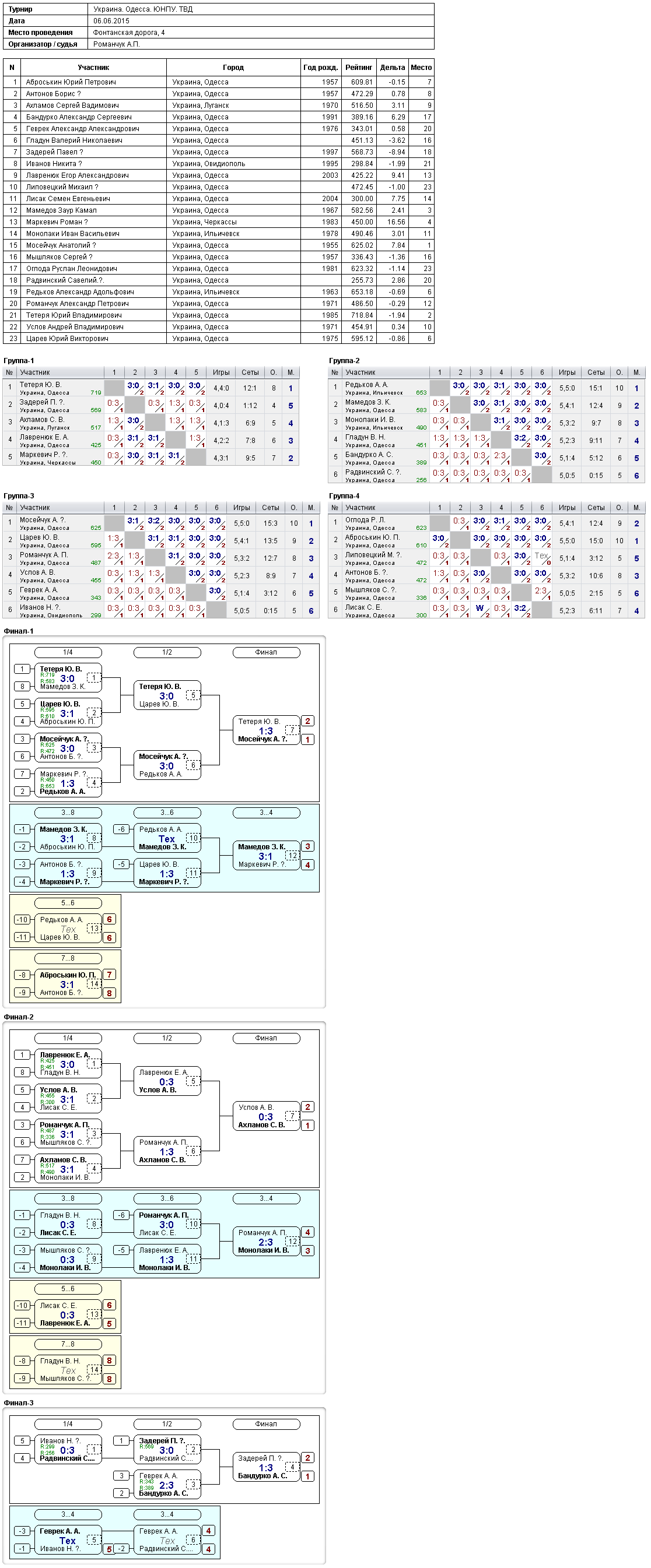Select participant 'Лавренюк Егор Александрович'
This screenshot has width=651, height=1568.
(x=78, y=175)
